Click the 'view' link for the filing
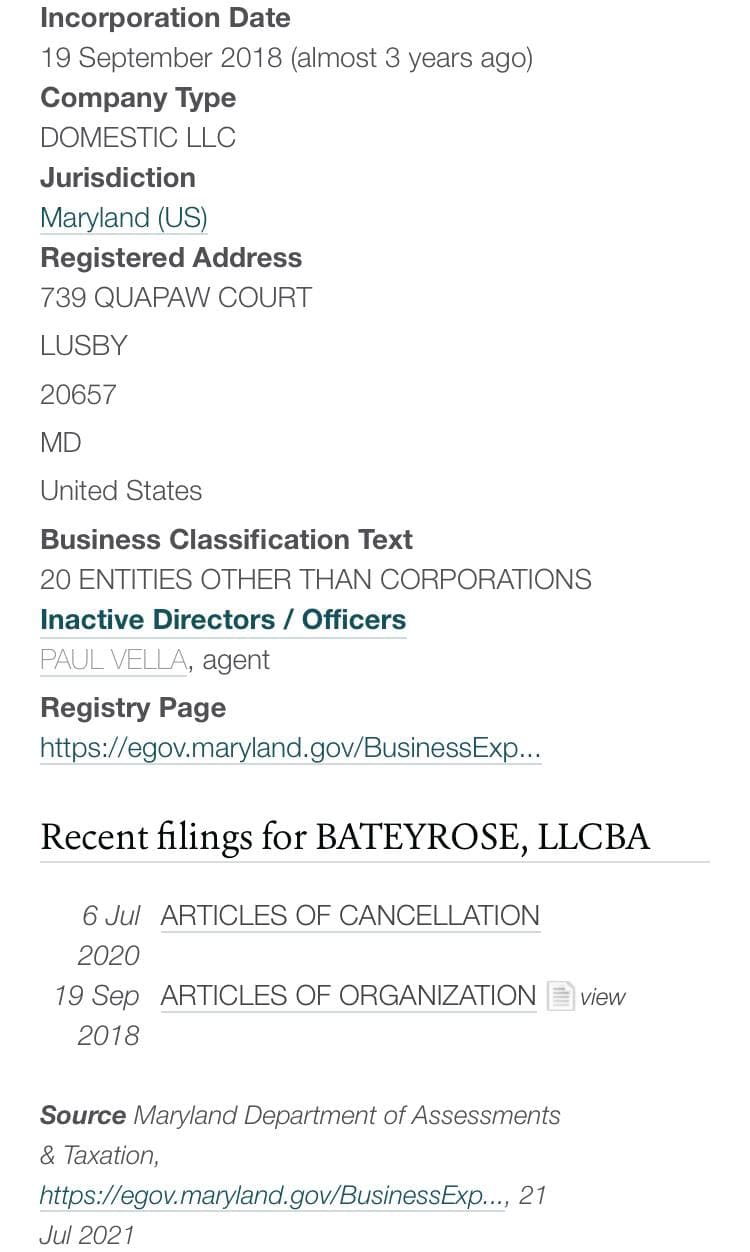 tap(603, 997)
